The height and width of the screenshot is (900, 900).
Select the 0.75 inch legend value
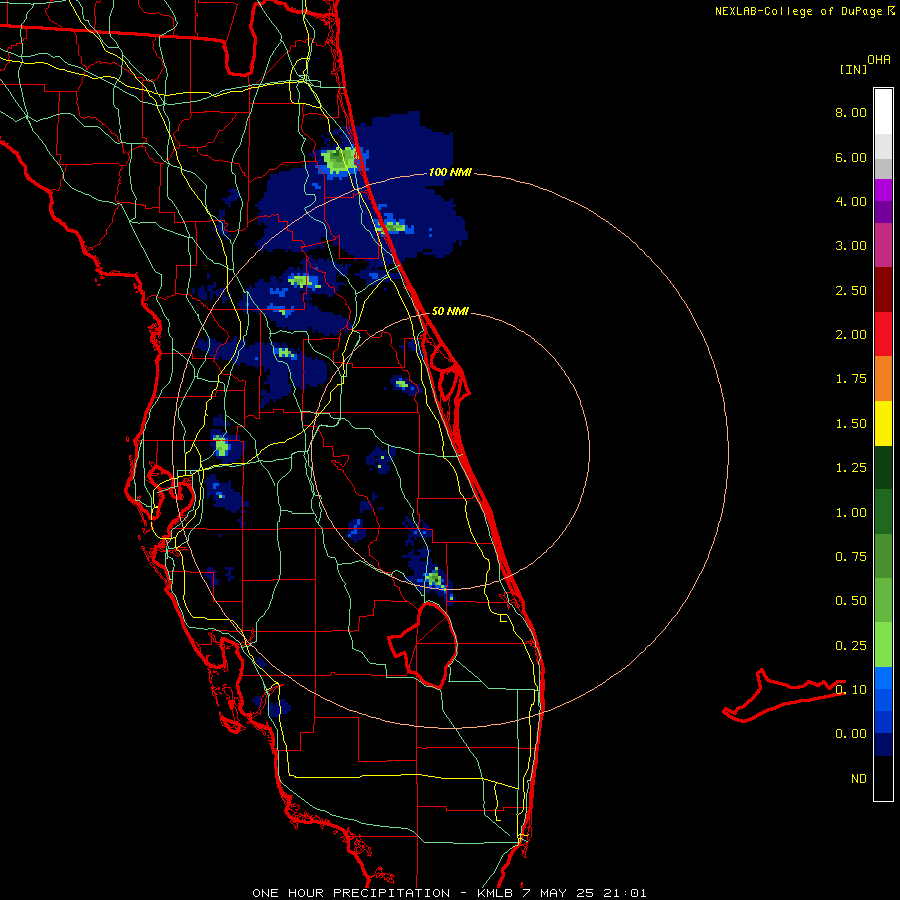pyautogui.click(x=851, y=557)
